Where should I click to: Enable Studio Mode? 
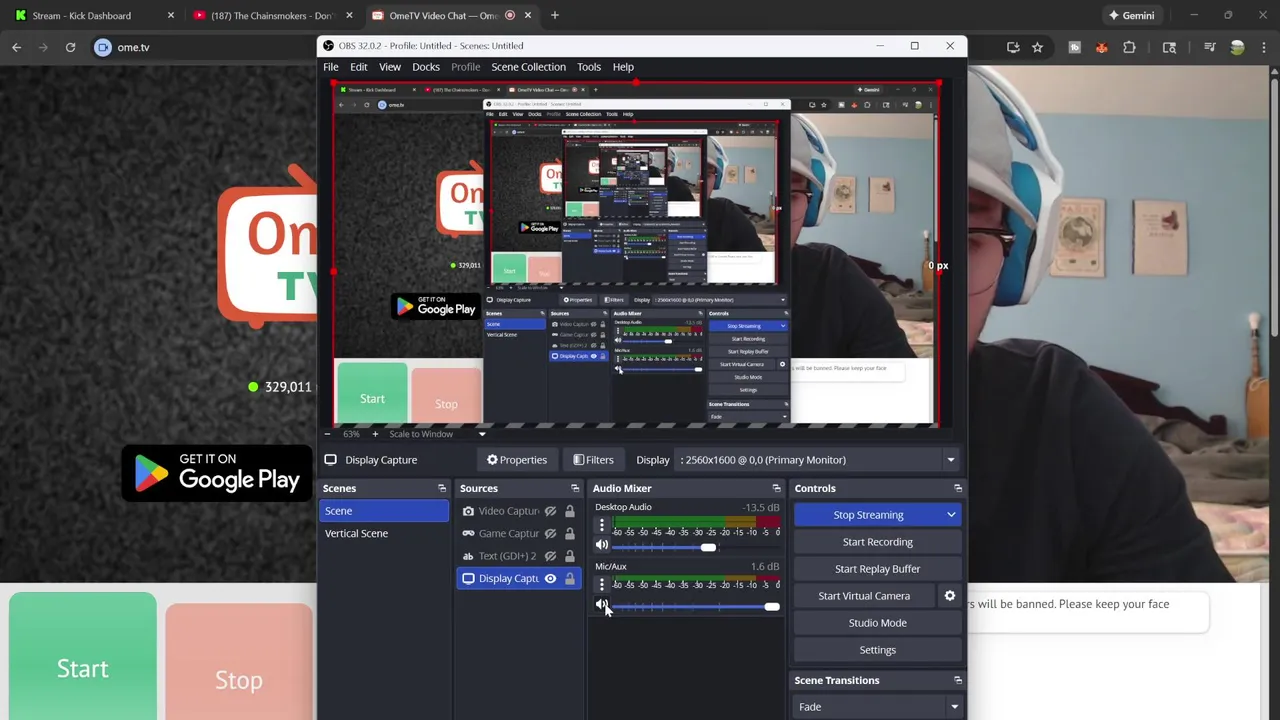point(877,623)
